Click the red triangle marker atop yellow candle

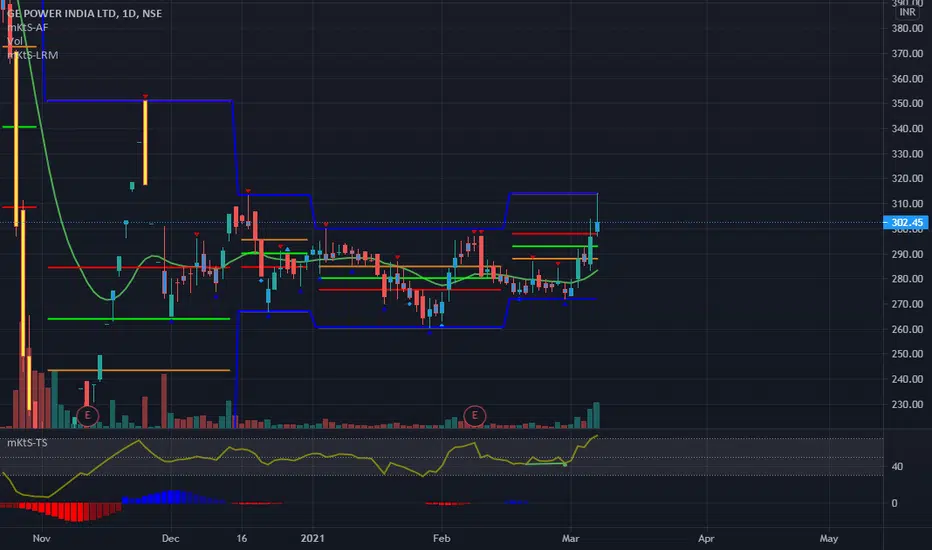145,96
